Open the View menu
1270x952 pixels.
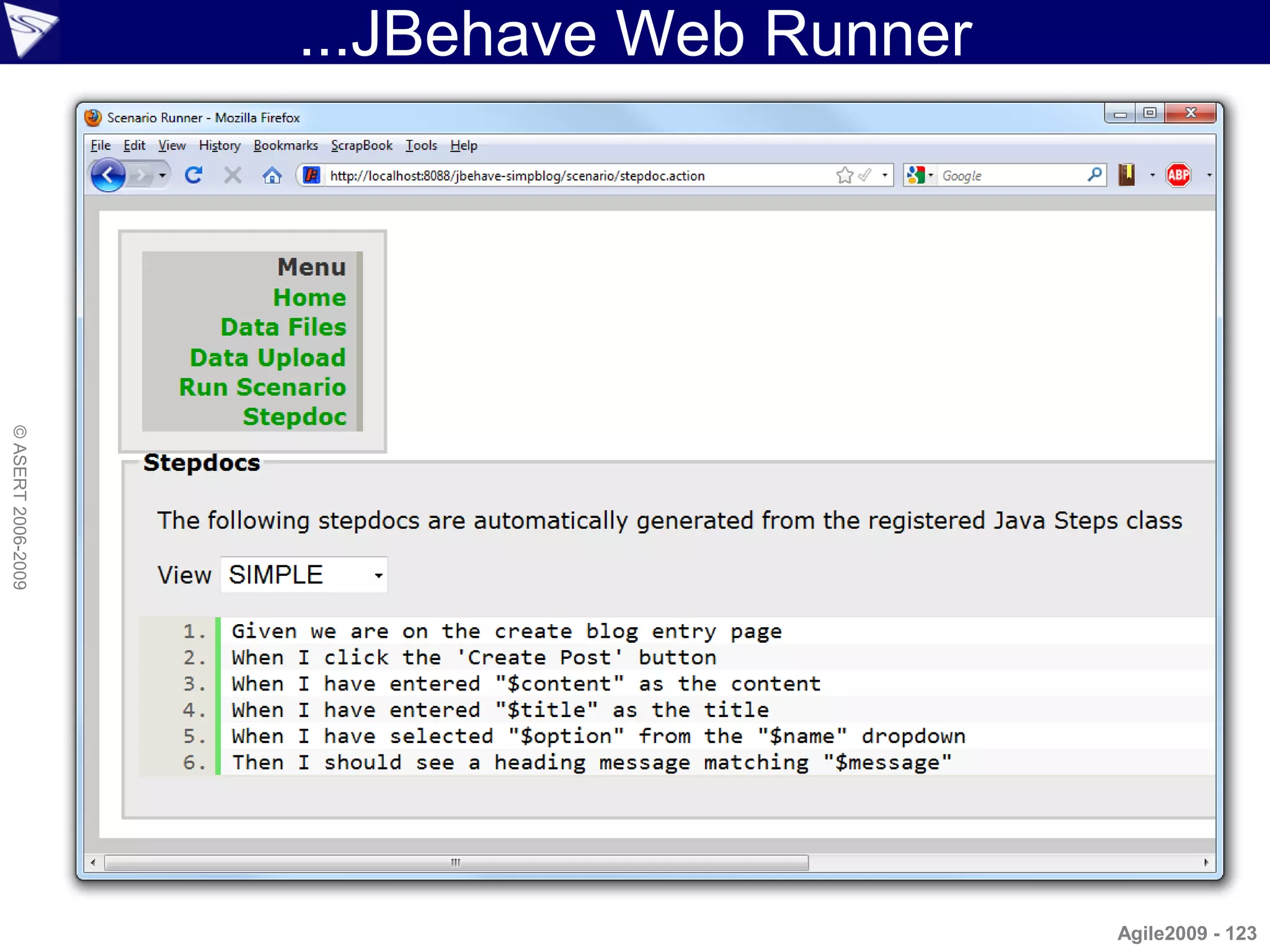(172, 145)
